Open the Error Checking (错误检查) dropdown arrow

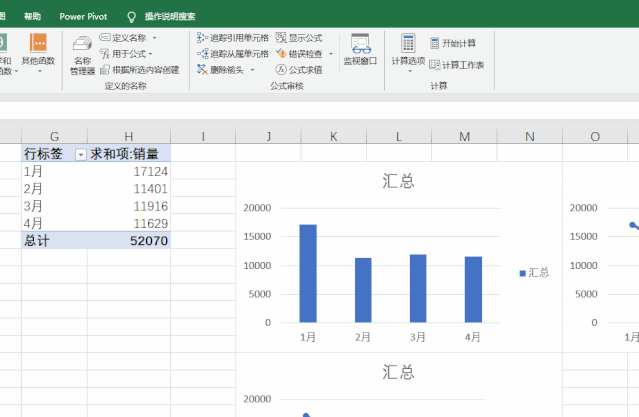coord(331,54)
